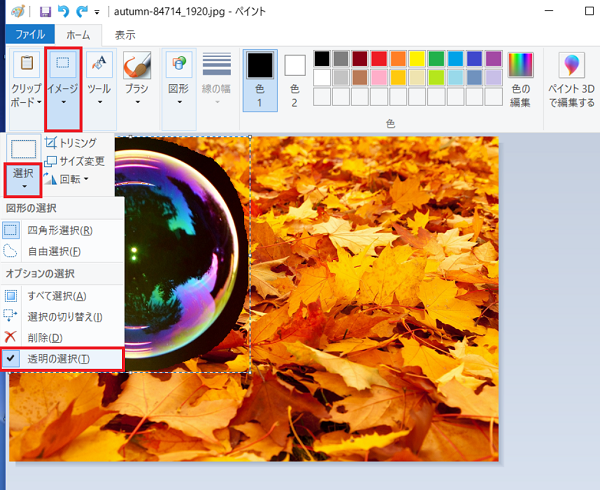The height and width of the screenshot is (490, 600).
Task: Pick the light turquoise swatch
Action: (x=455, y=78)
